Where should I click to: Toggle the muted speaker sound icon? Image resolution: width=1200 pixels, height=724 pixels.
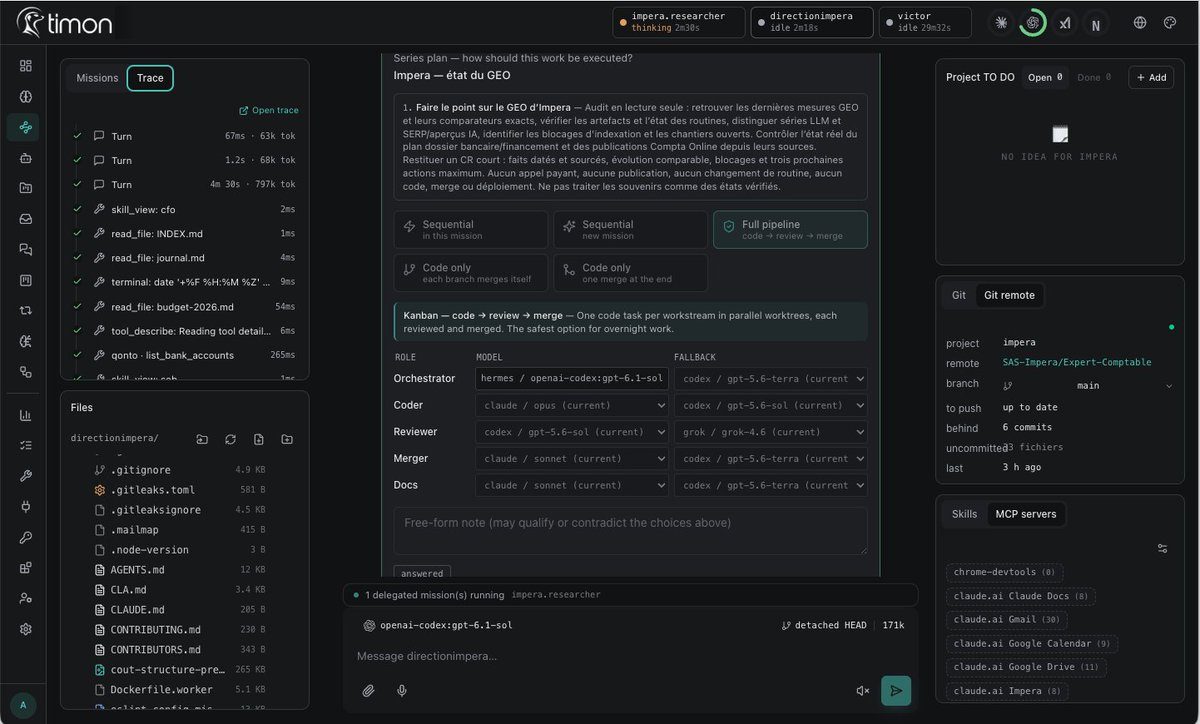click(863, 690)
